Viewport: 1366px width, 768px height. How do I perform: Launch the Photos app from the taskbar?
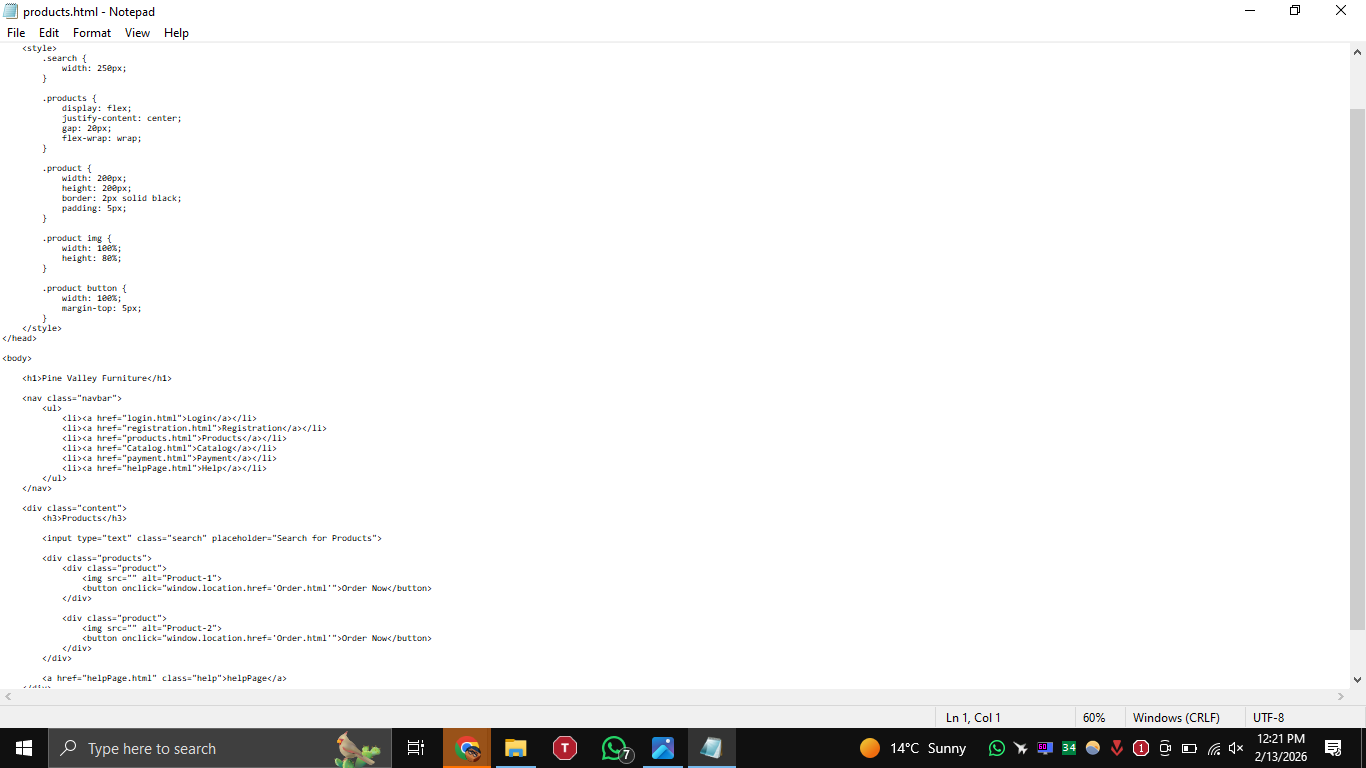(x=662, y=748)
